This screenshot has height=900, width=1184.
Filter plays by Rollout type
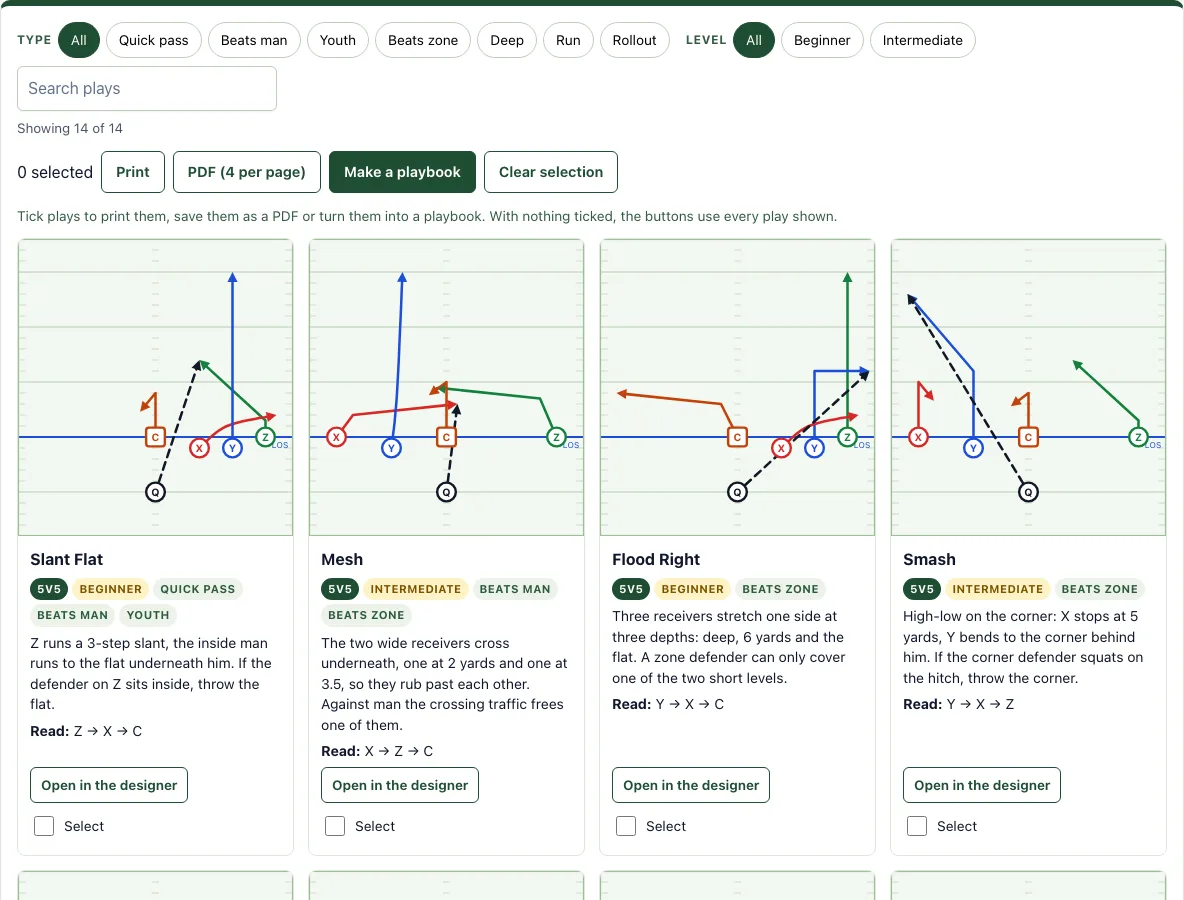(634, 40)
